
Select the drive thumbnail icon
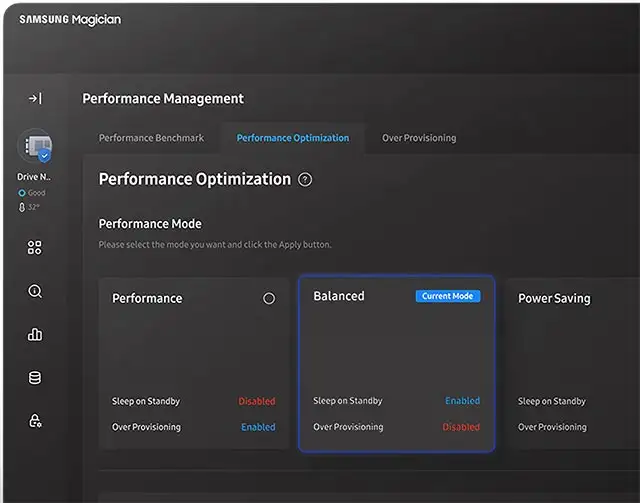pos(35,146)
